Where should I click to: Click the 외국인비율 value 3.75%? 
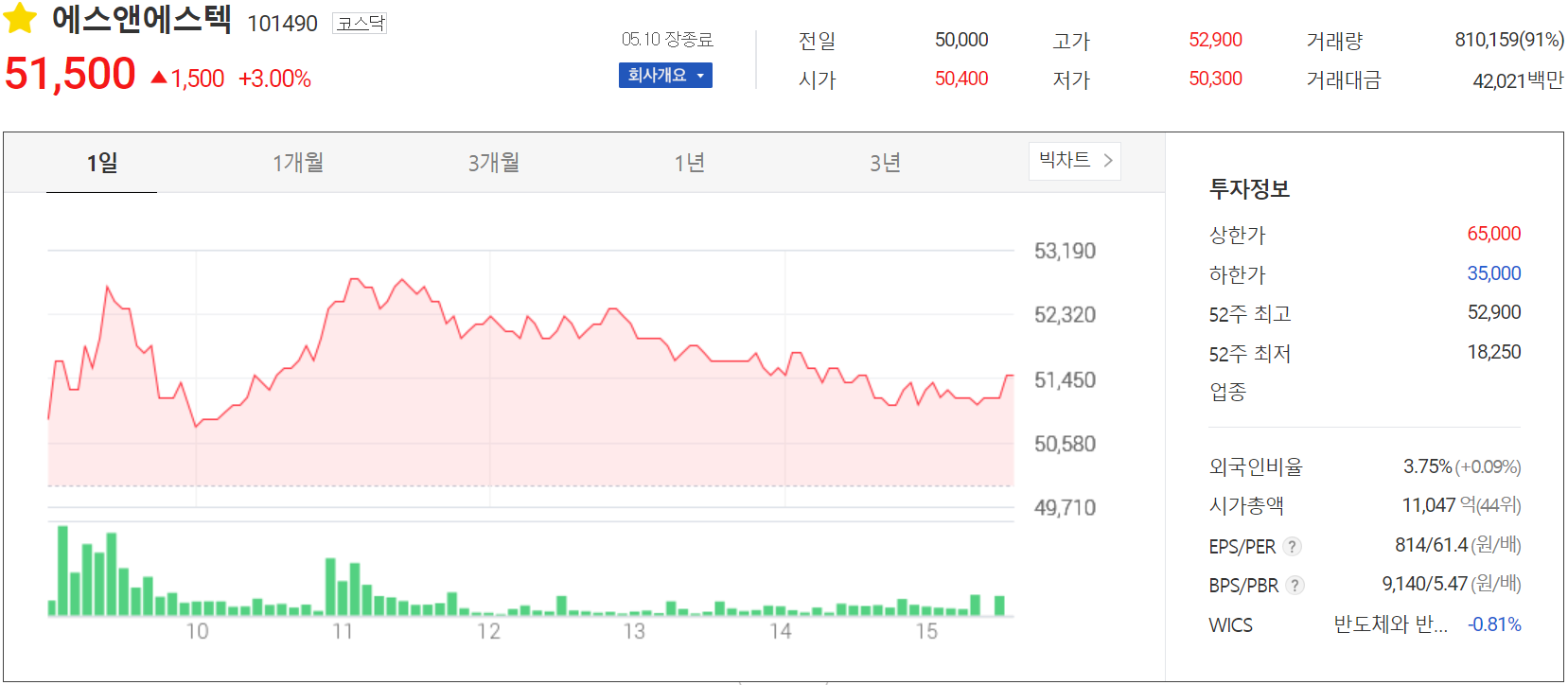(1427, 466)
